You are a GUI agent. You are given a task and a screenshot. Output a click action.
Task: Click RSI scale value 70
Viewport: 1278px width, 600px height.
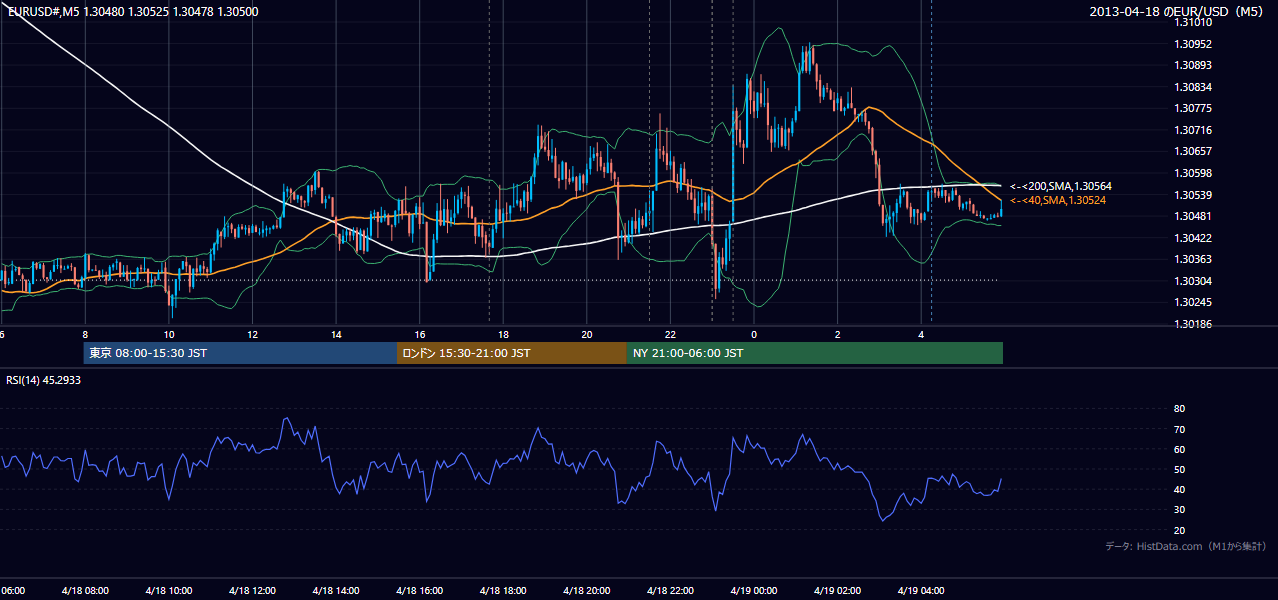(1179, 429)
